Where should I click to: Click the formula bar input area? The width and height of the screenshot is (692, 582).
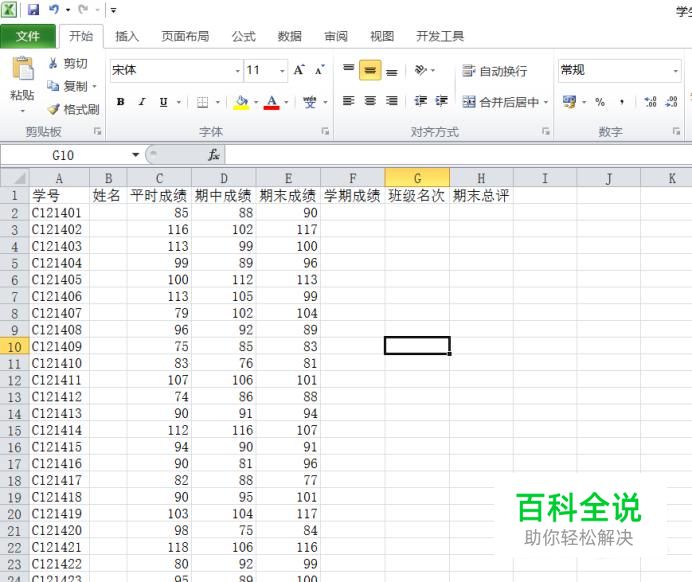[458, 155]
